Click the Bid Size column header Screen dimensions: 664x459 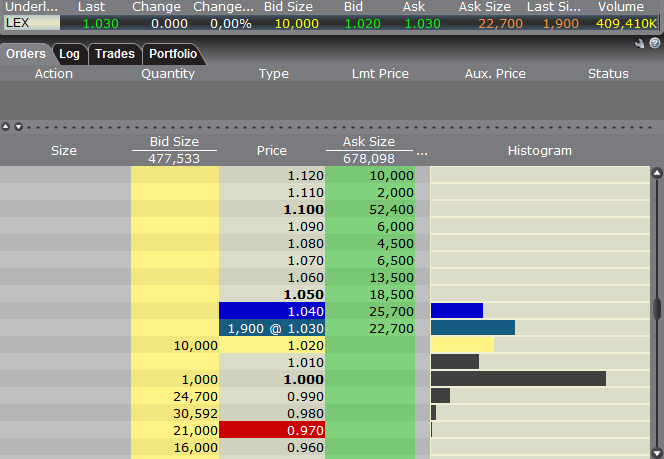tap(174, 141)
